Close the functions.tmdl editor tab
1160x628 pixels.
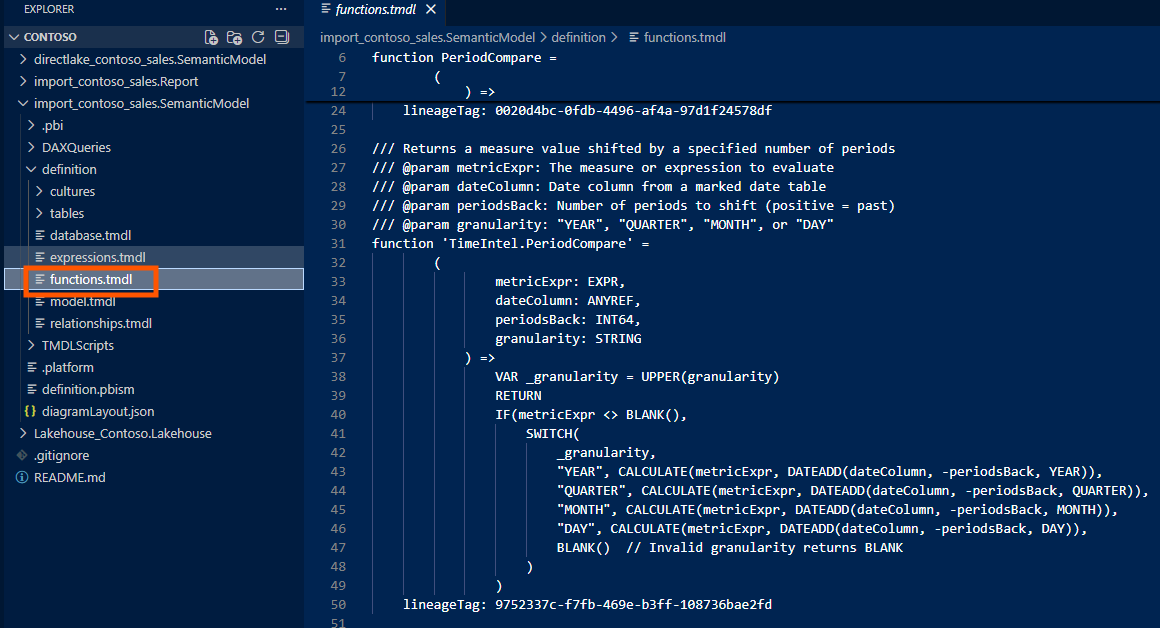(x=431, y=10)
